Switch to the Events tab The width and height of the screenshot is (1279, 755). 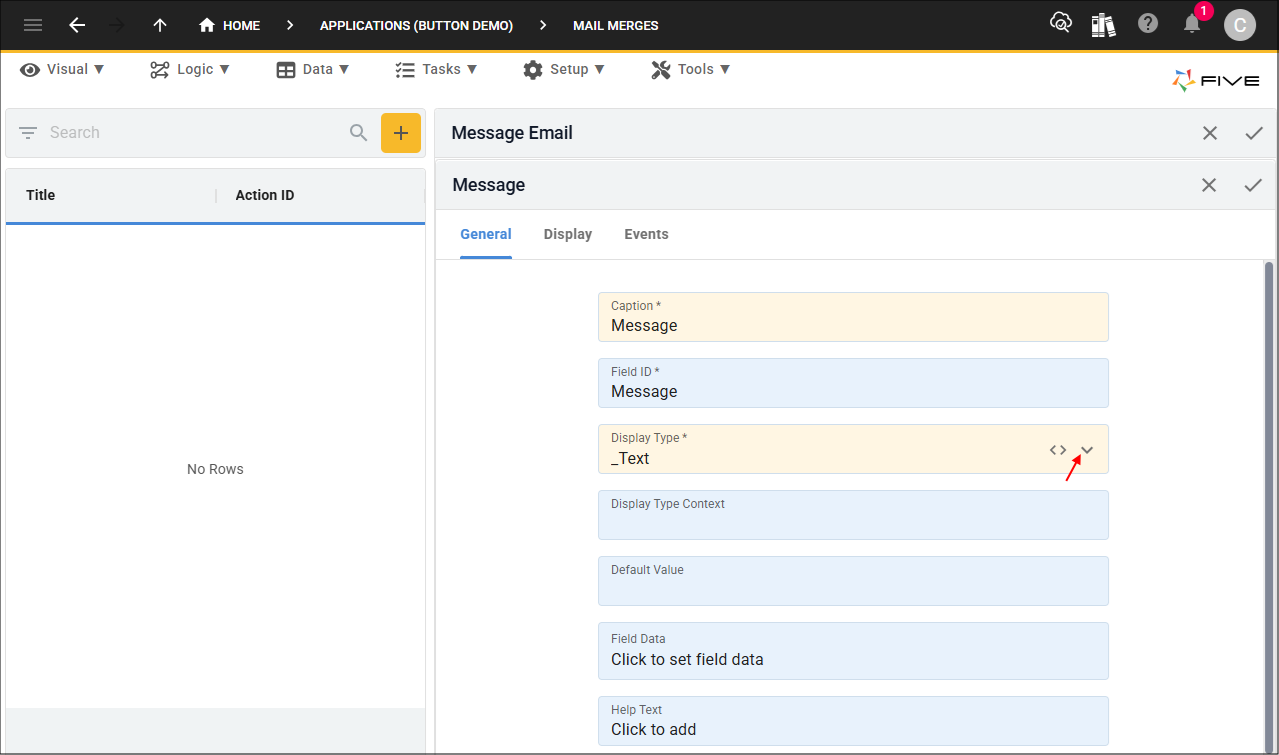pos(646,234)
